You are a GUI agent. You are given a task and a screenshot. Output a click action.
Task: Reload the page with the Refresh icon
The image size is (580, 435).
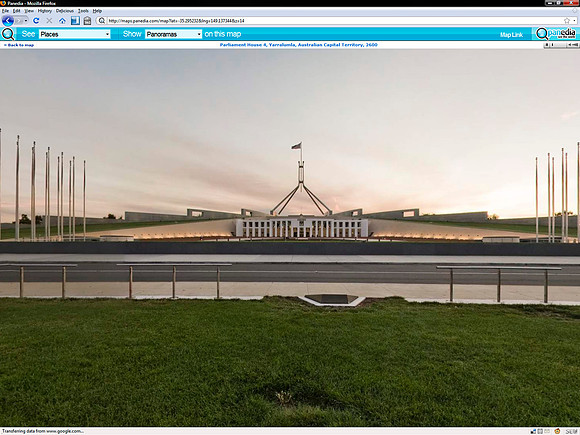coord(36,21)
